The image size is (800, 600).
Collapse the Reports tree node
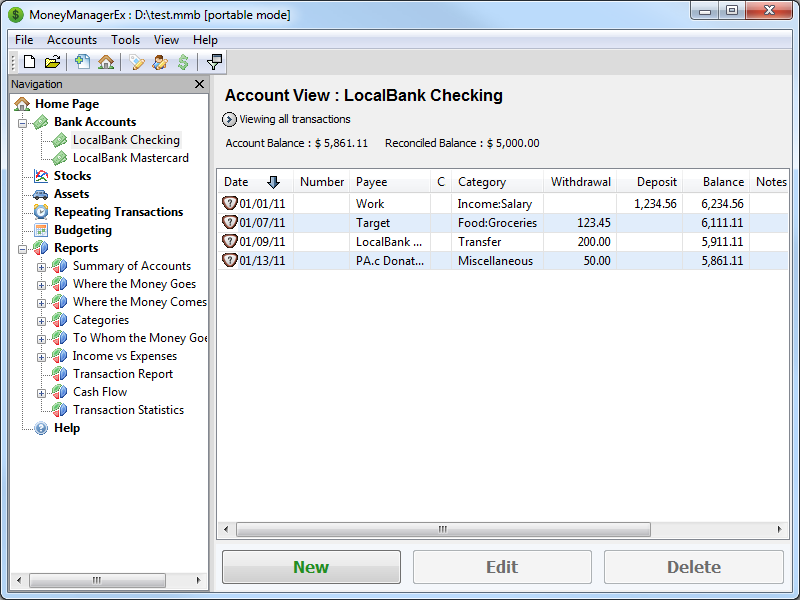pos(22,249)
